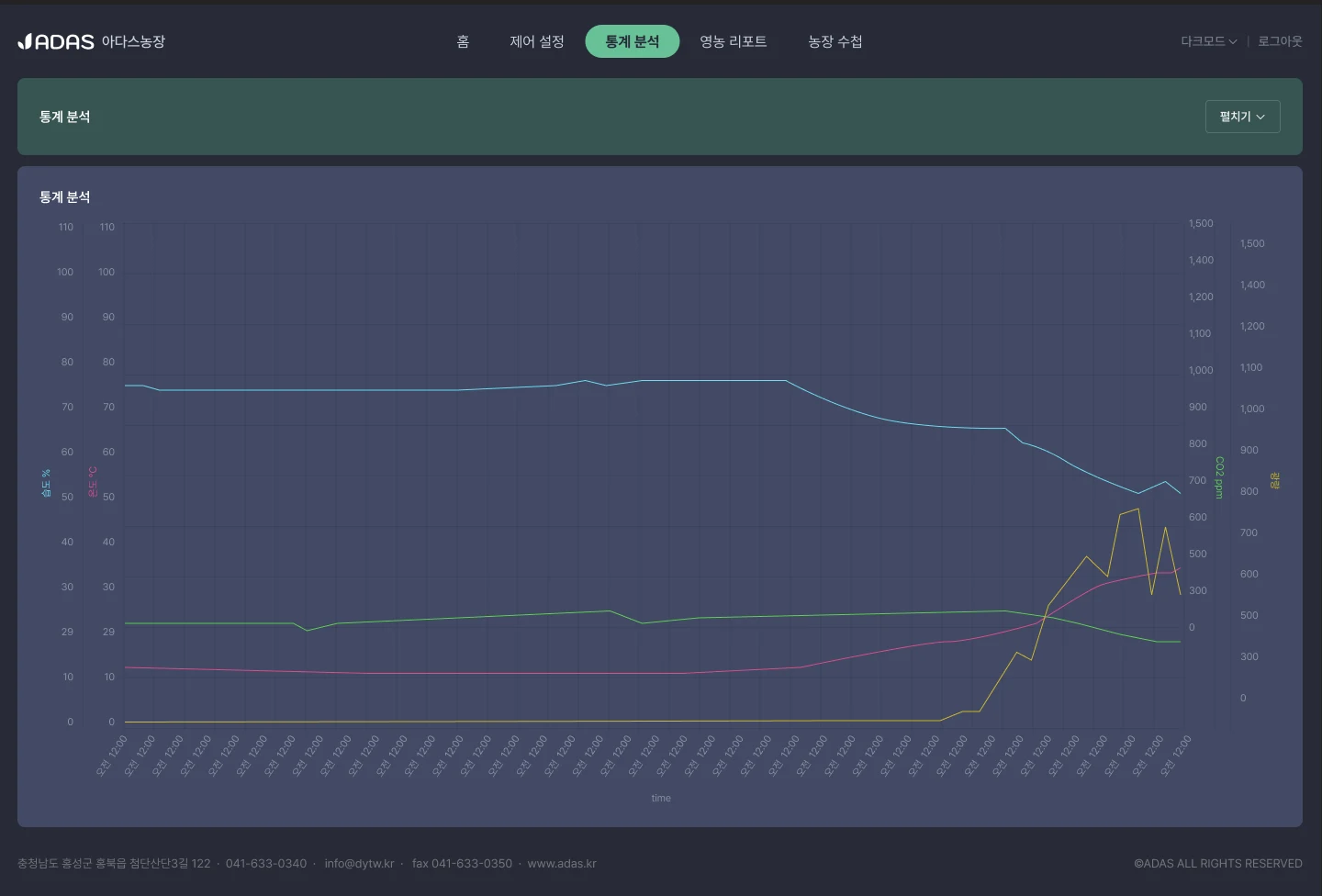Image resolution: width=1322 pixels, height=896 pixels.
Task: Go to the 홈 menu
Action: coord(463,41)
